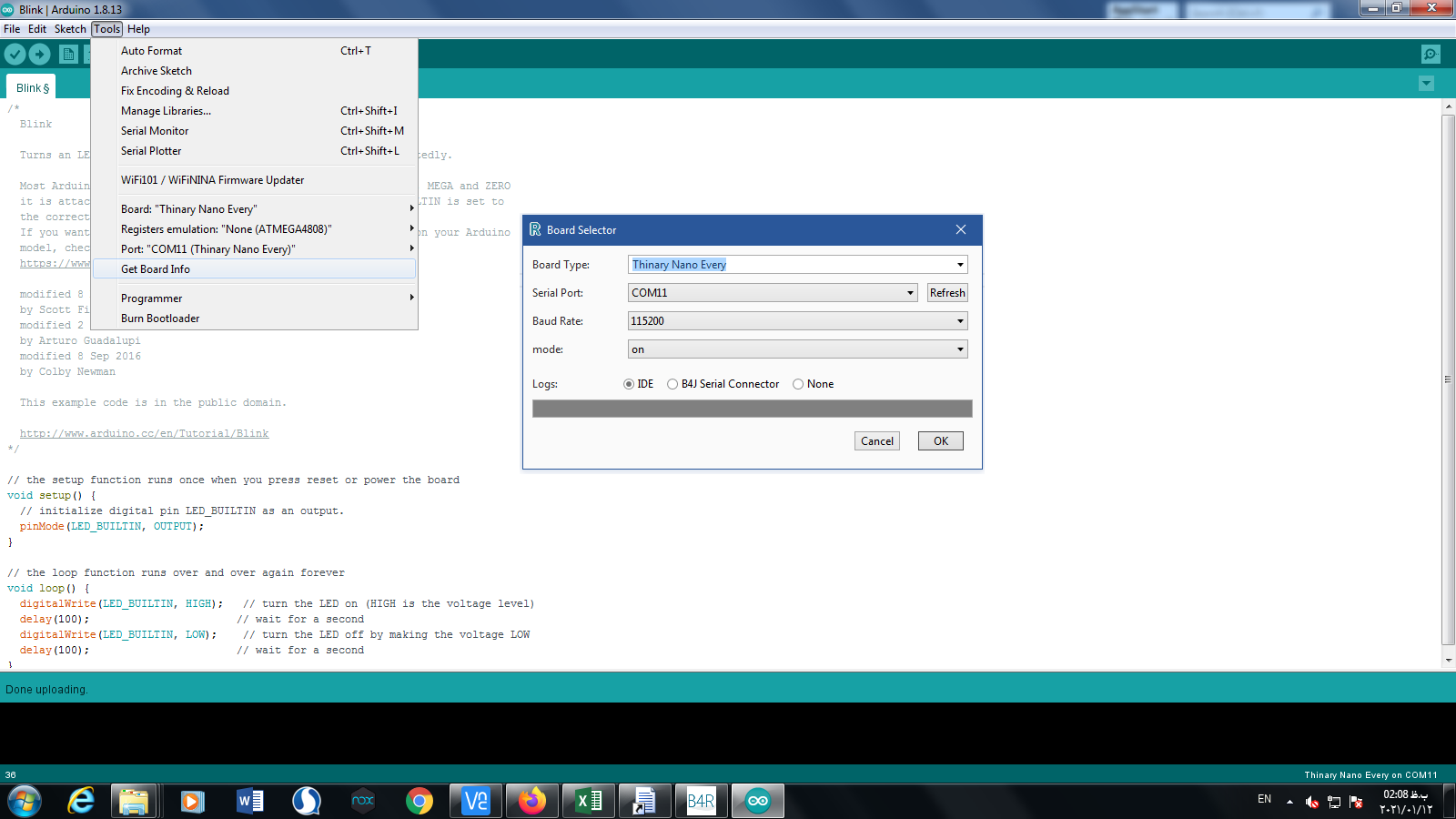This screenshot has width=1456, height=819.
Task: Close the open Tools menu
Action: point(106,29)
